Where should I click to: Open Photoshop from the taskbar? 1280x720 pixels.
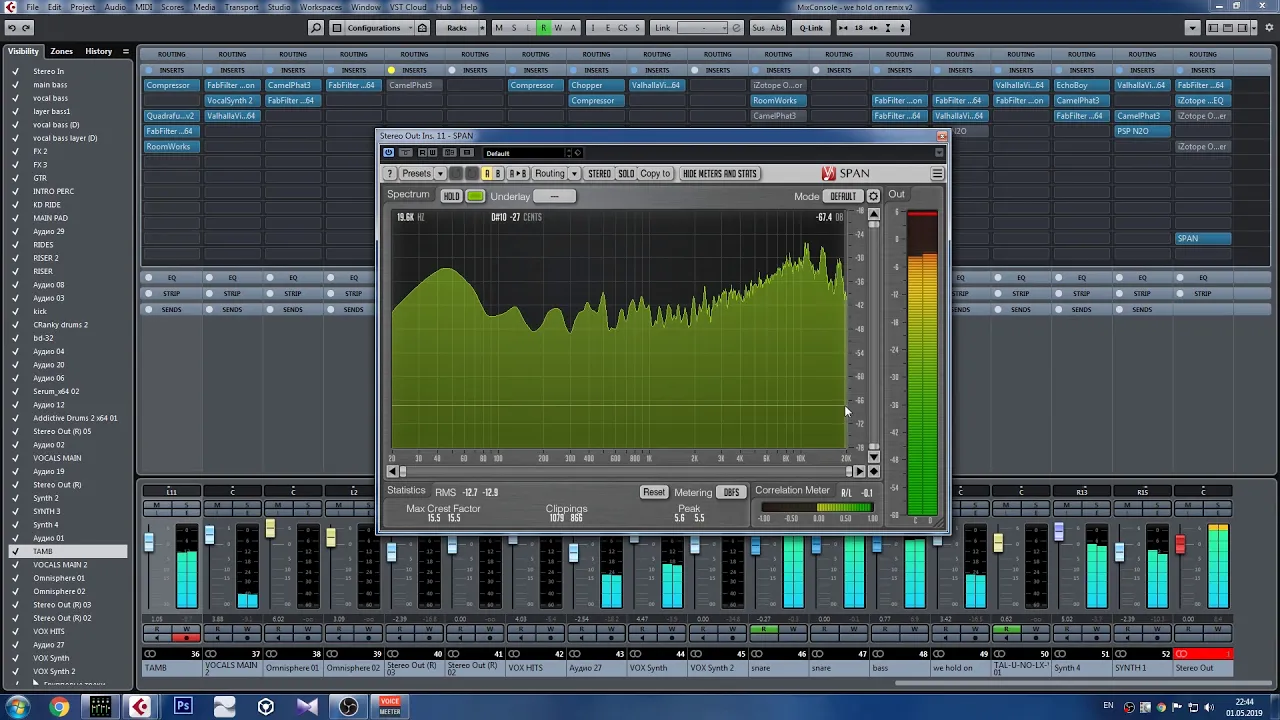183,707
